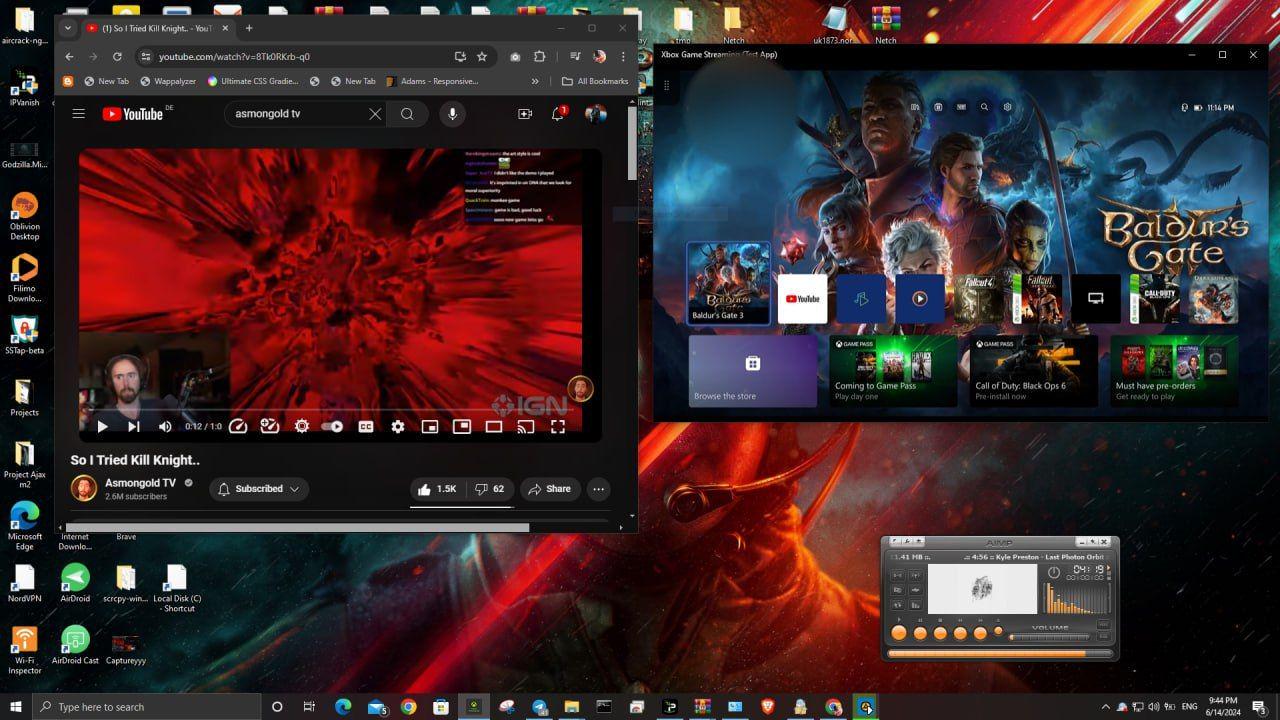This screenshot has width=1280, height=720.
Task: Toggle closed captions on the video
Action: point(366,427)
